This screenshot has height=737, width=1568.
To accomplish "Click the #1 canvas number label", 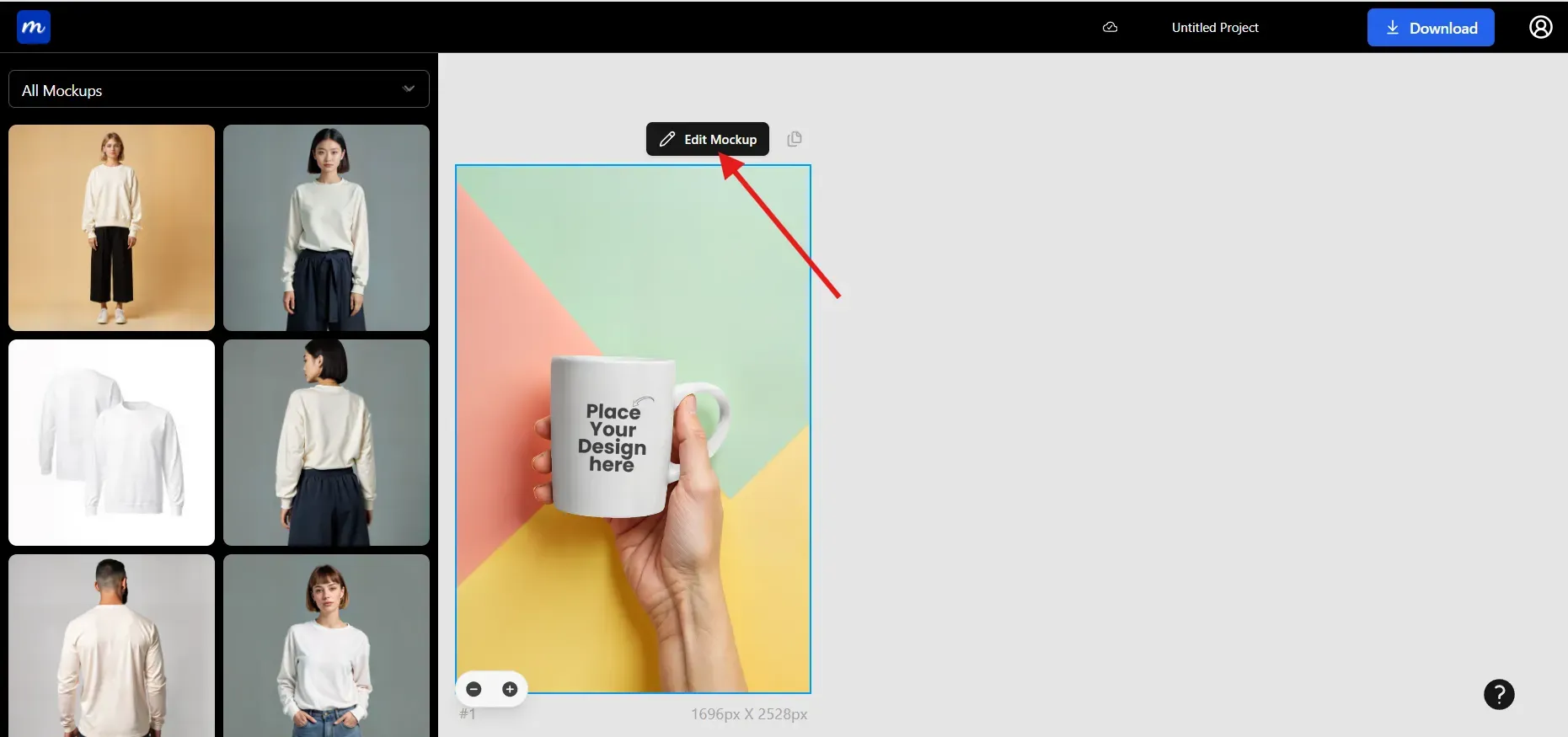I will (468, 713).
